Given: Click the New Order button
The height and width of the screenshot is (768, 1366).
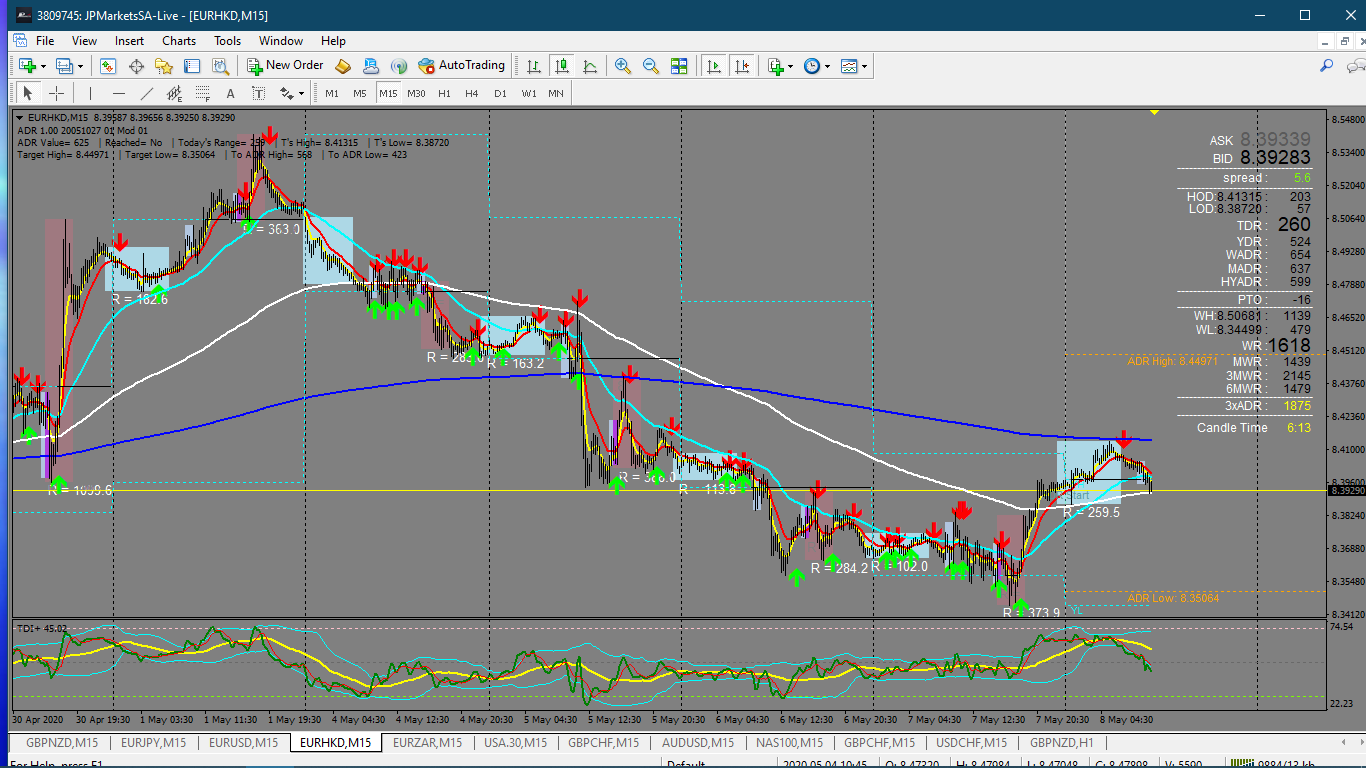Looking at the screenshot, I should [x=286, y=66].
